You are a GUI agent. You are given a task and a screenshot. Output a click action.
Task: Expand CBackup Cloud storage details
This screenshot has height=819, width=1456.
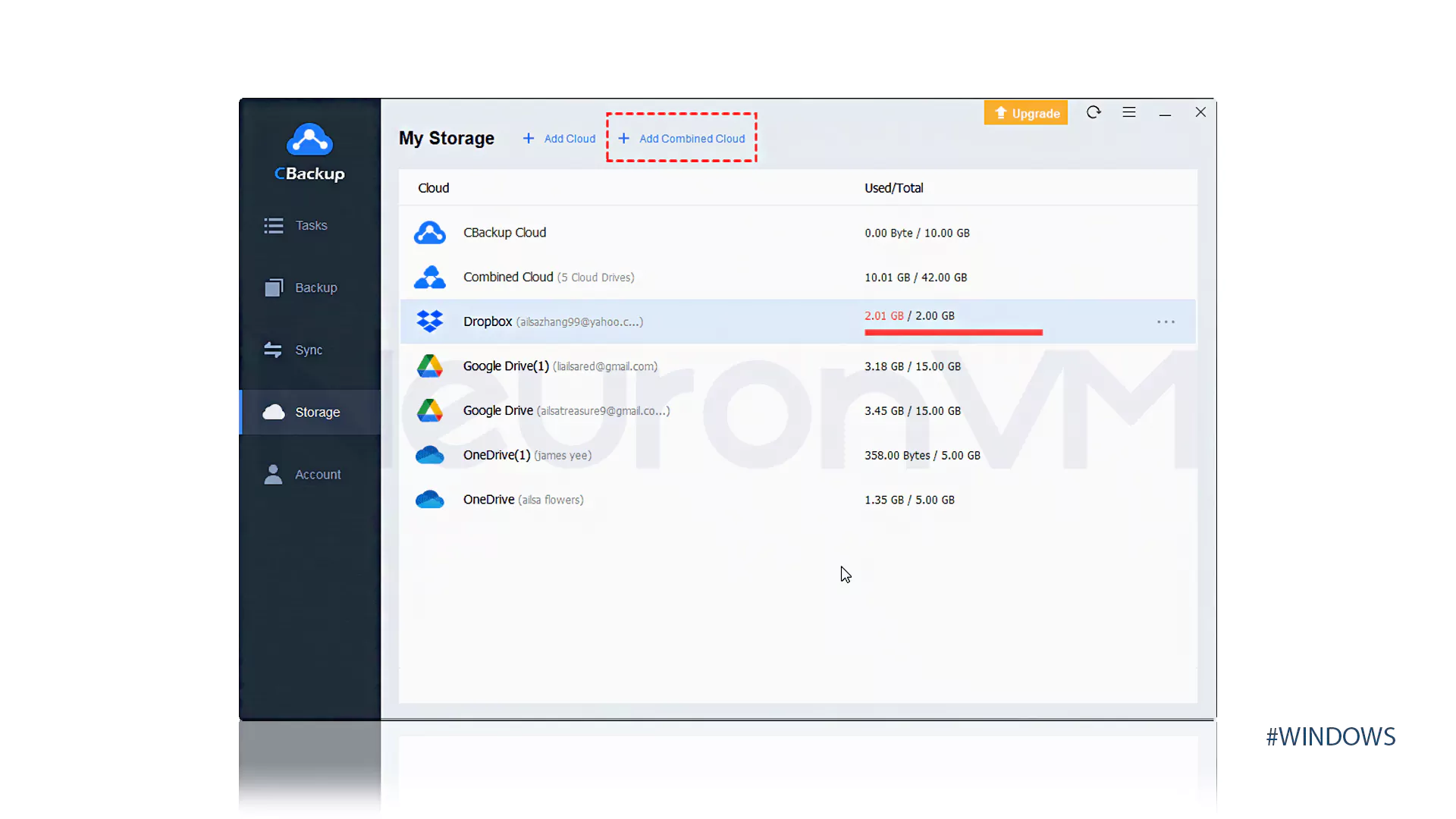pos(504,232)
